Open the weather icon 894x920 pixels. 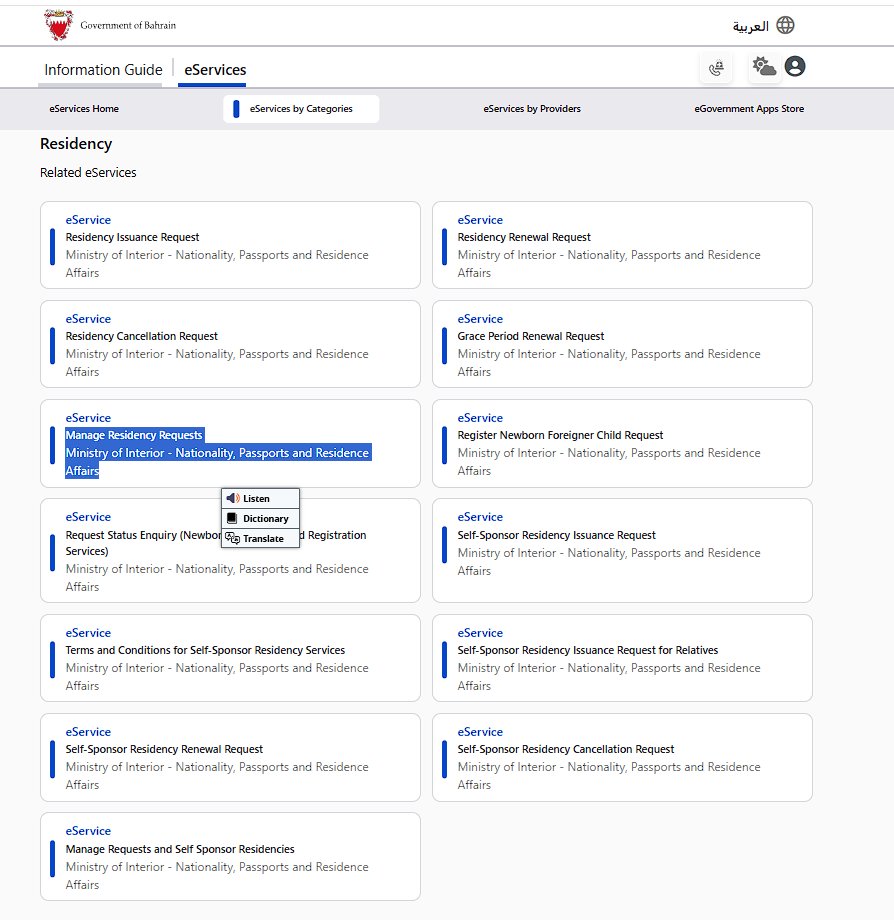coord(763,67)
